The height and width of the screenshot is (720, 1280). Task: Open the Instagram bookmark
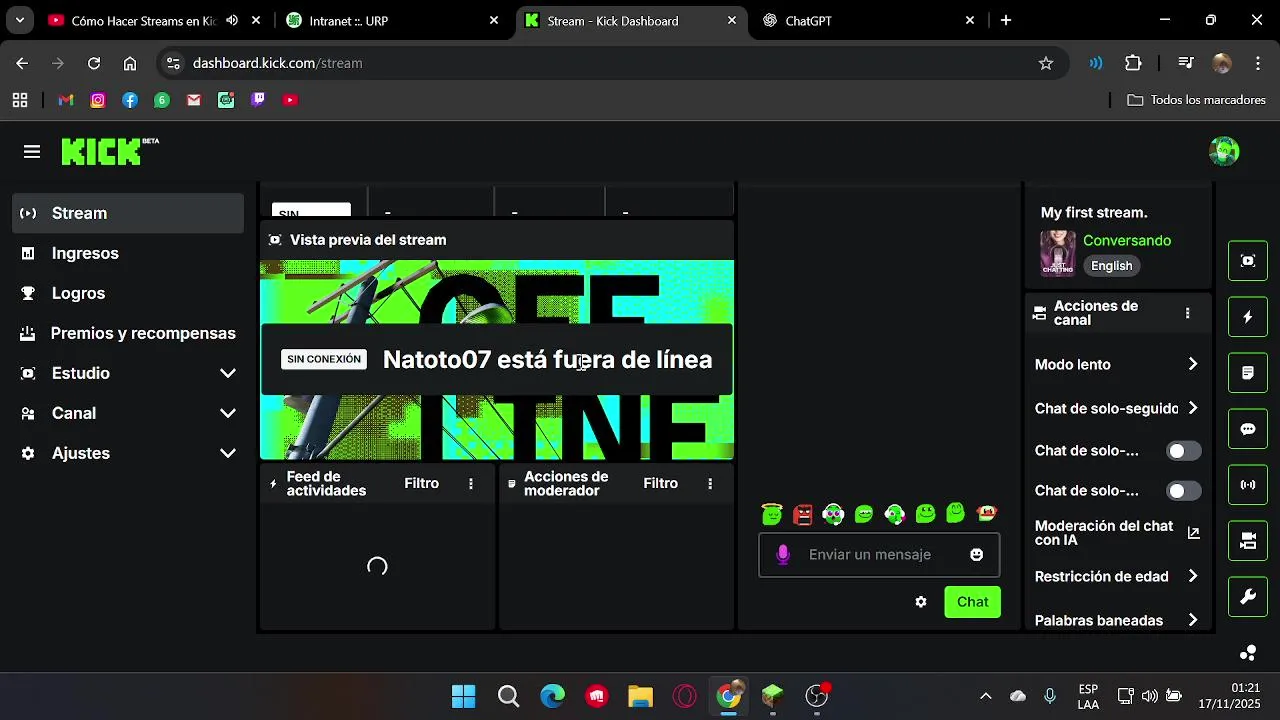click(98, 100)
